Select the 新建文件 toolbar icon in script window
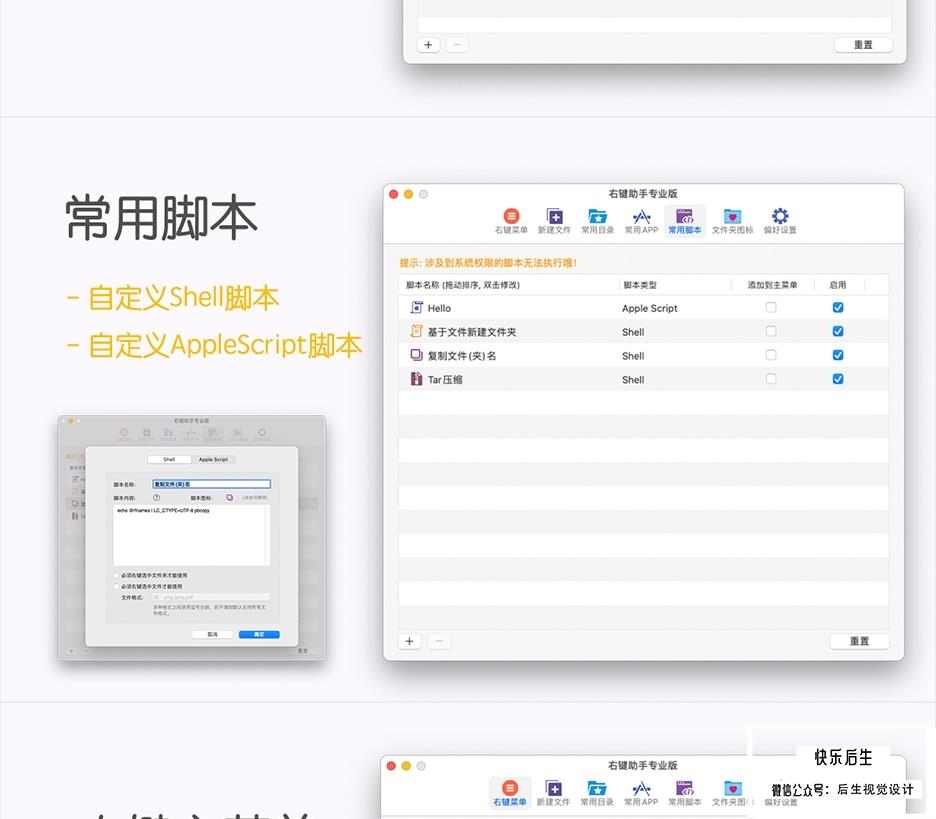 click(554, 220)
